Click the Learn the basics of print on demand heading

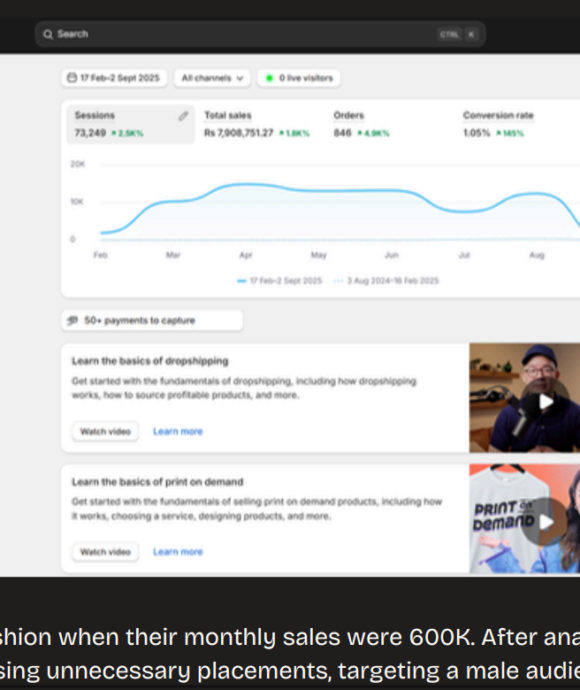click(x=158, y=482)
